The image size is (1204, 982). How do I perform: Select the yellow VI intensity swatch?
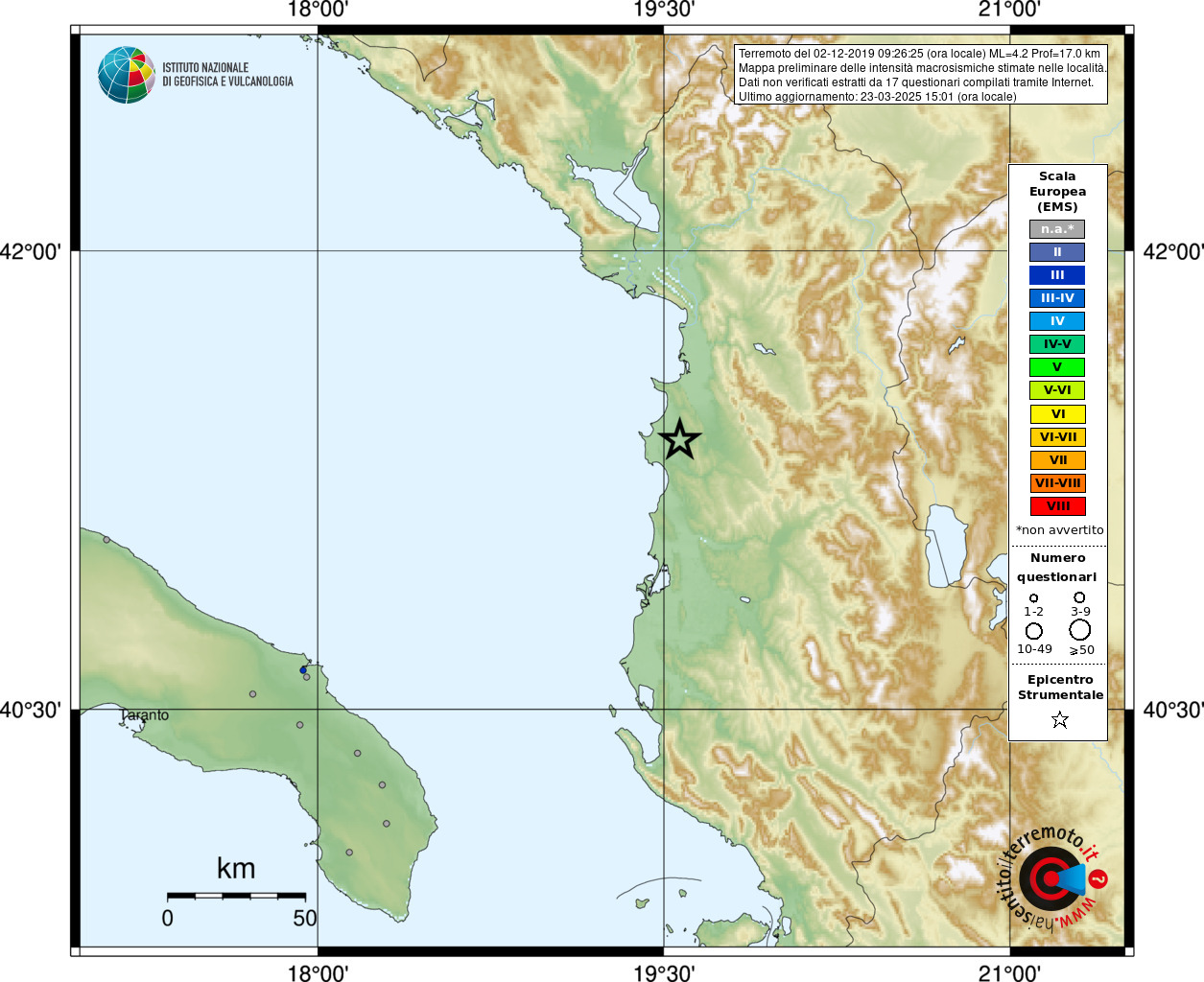coord(1057,414)
